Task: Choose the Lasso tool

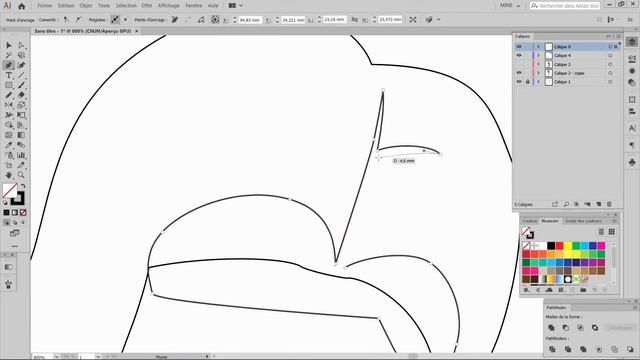Action: (21, 55)
